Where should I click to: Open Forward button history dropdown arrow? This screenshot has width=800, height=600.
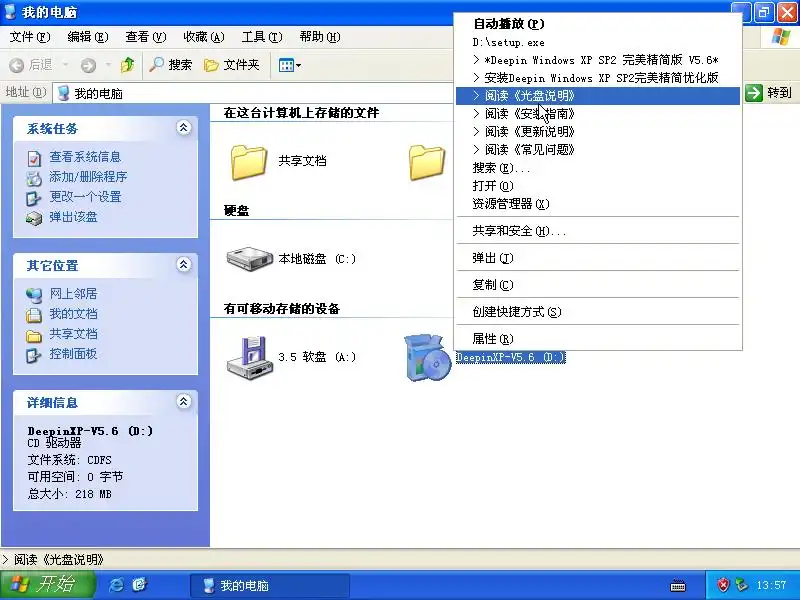pos(108,65)
